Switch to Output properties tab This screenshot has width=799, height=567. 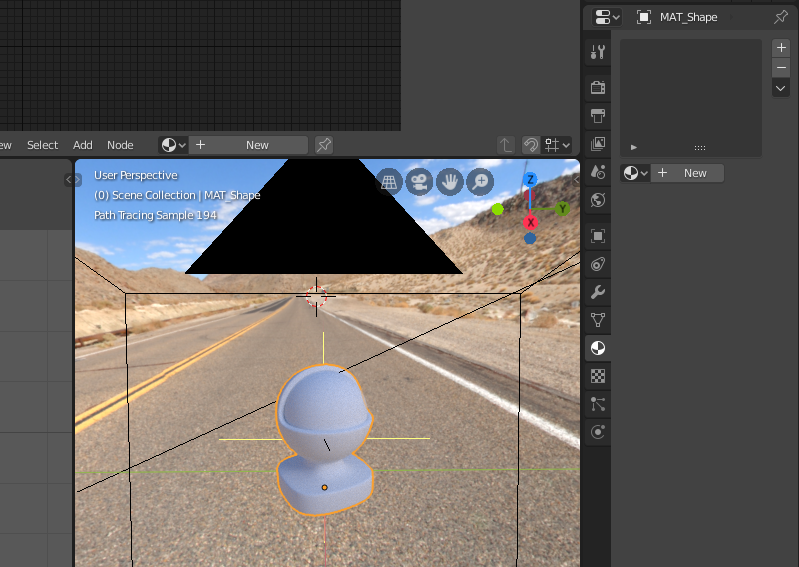pyautogui.click(x=598, y=115)
